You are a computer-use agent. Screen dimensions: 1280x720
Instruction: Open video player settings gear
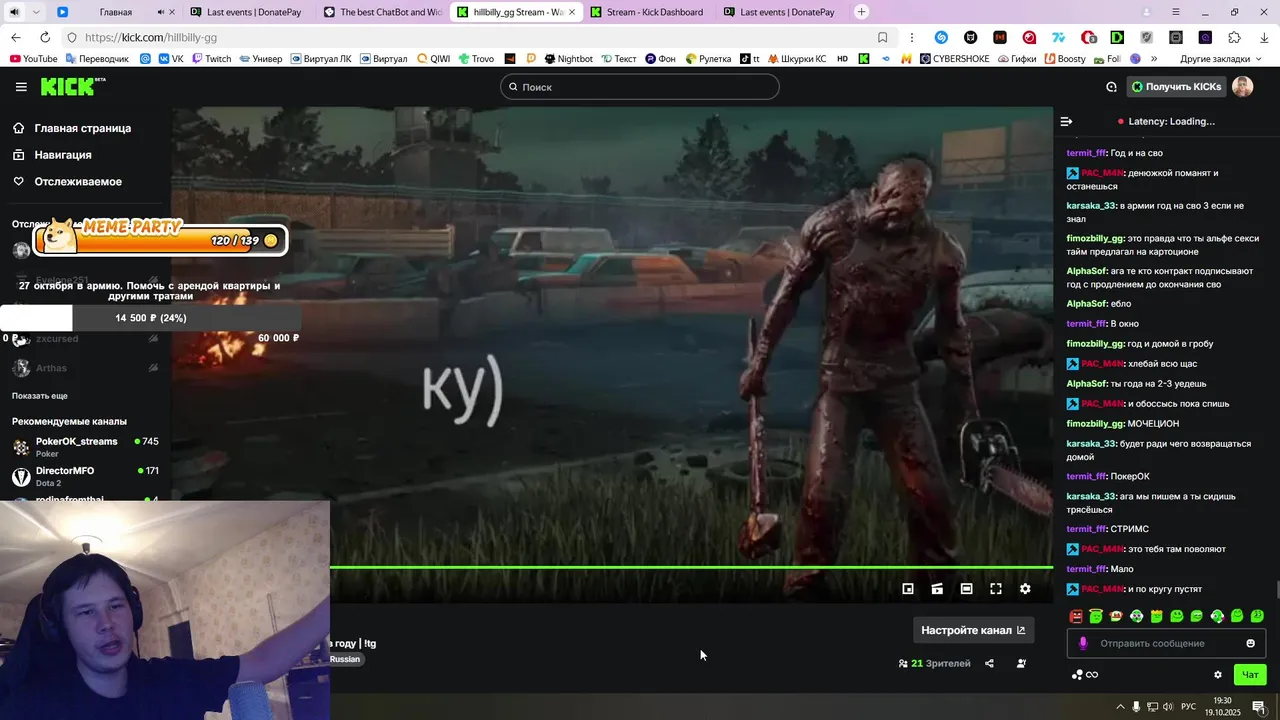point(1025,589)
